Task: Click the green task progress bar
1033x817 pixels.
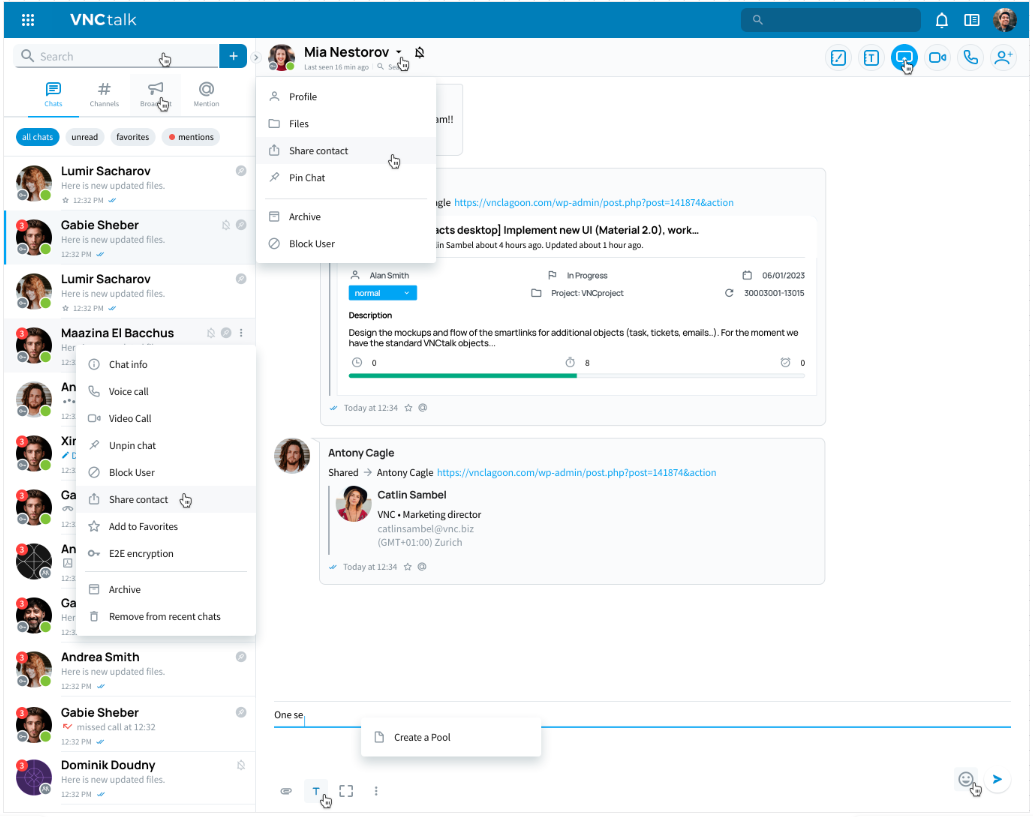Action: point(463,376)
